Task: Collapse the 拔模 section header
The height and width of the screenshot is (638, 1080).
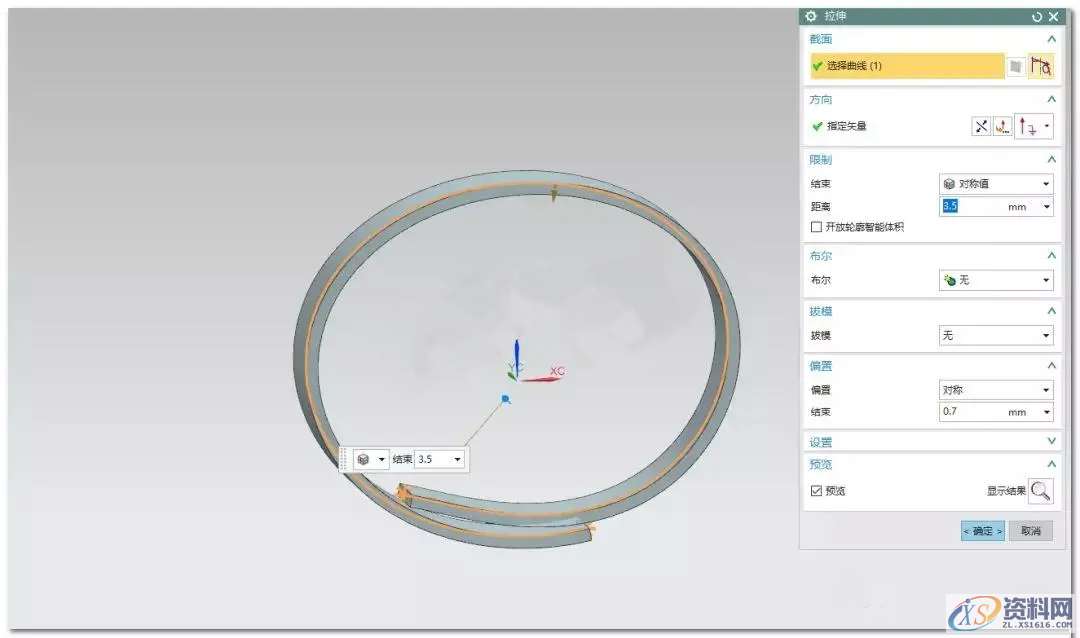Action: (1051, 311)
